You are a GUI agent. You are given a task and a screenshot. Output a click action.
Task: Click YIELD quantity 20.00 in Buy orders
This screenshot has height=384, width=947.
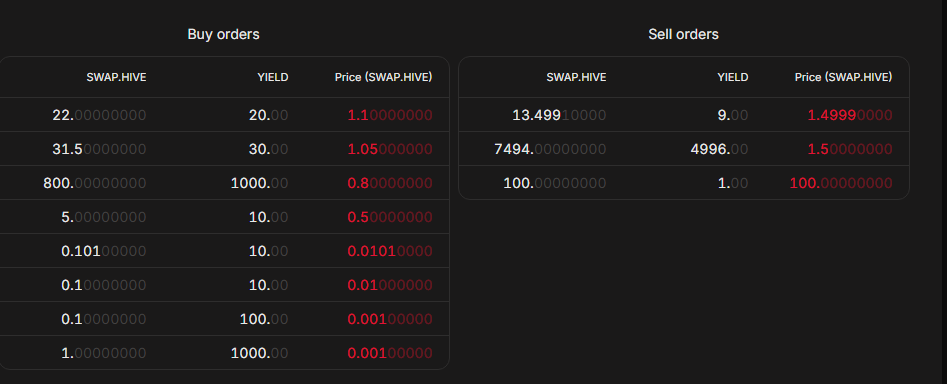pyautogui.click(x=269, y=115)
